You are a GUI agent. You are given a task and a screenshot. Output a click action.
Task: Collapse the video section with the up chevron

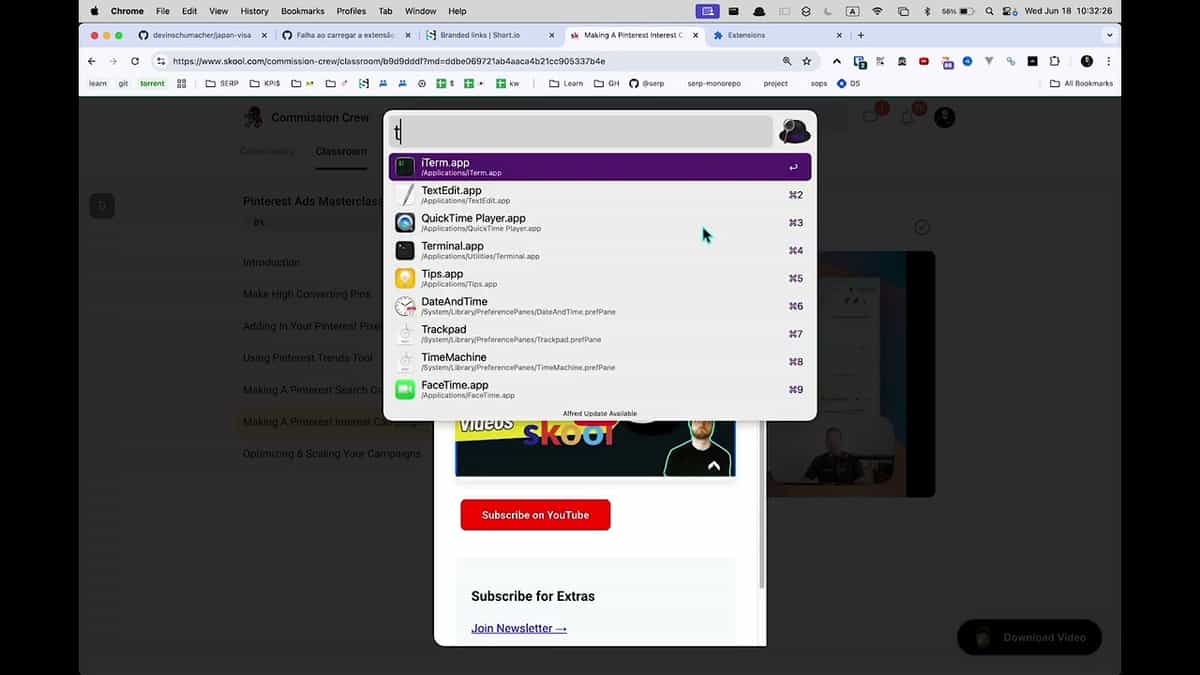click(x=713, y=465)
